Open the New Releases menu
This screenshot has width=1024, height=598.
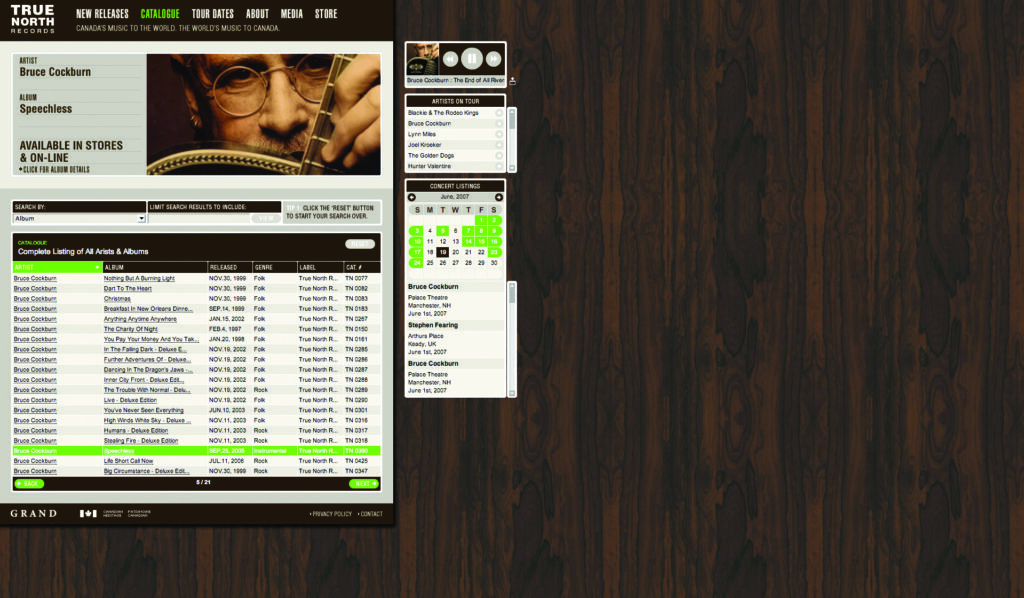coord(102,14)
